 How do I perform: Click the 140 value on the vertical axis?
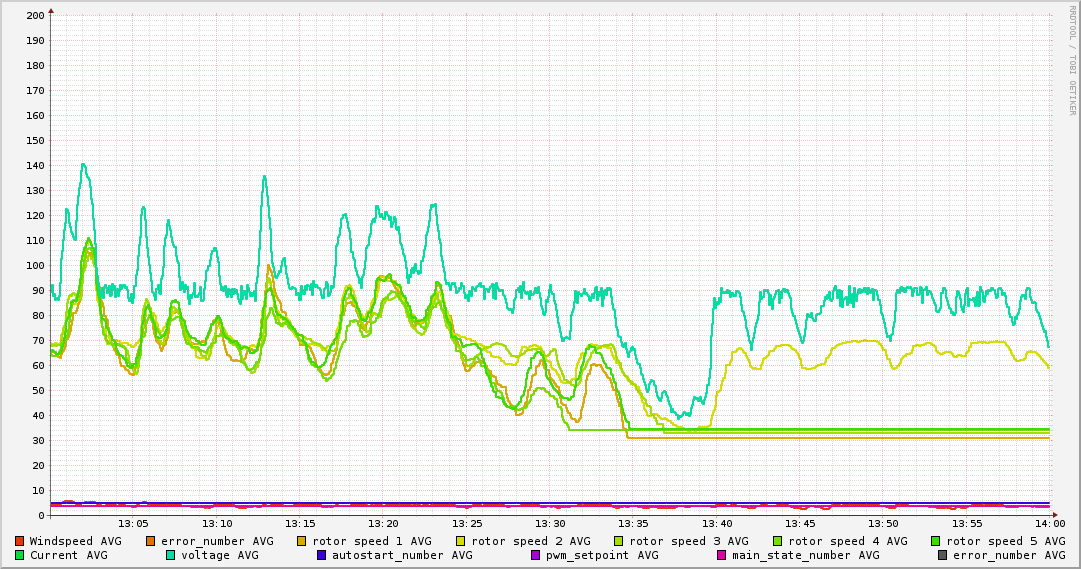click(x=35, y=166)
